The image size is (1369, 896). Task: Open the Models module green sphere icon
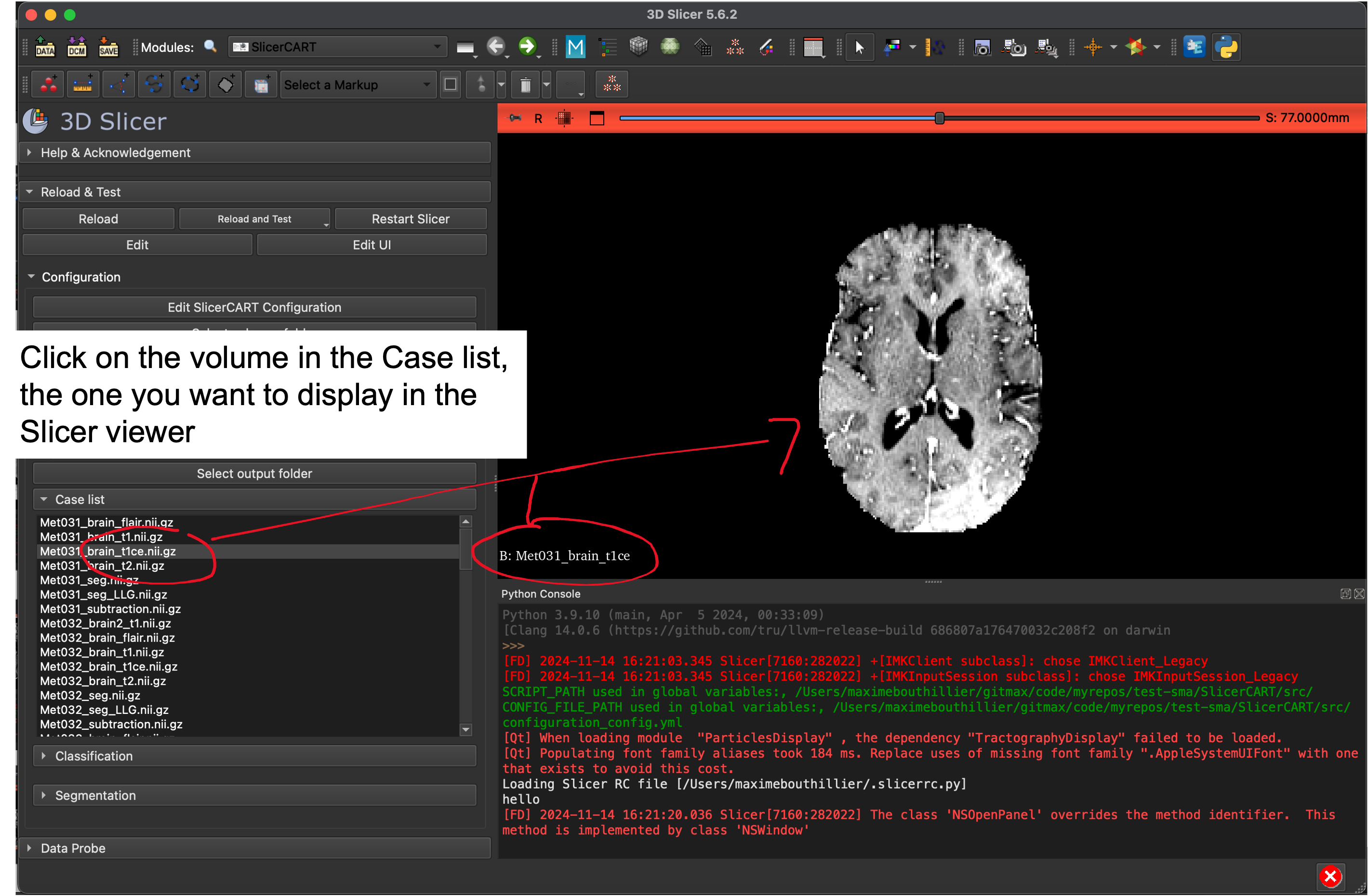point(670,47)
